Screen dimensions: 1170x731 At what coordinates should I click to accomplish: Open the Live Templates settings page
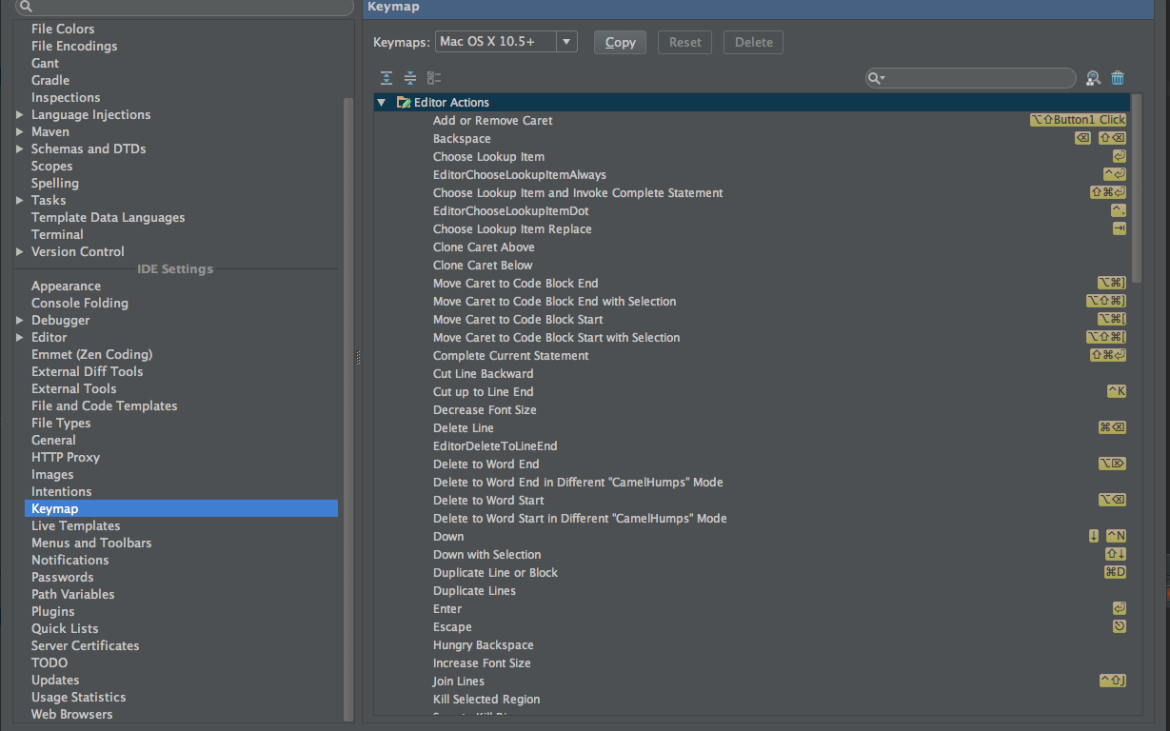[x=75, y=525]
